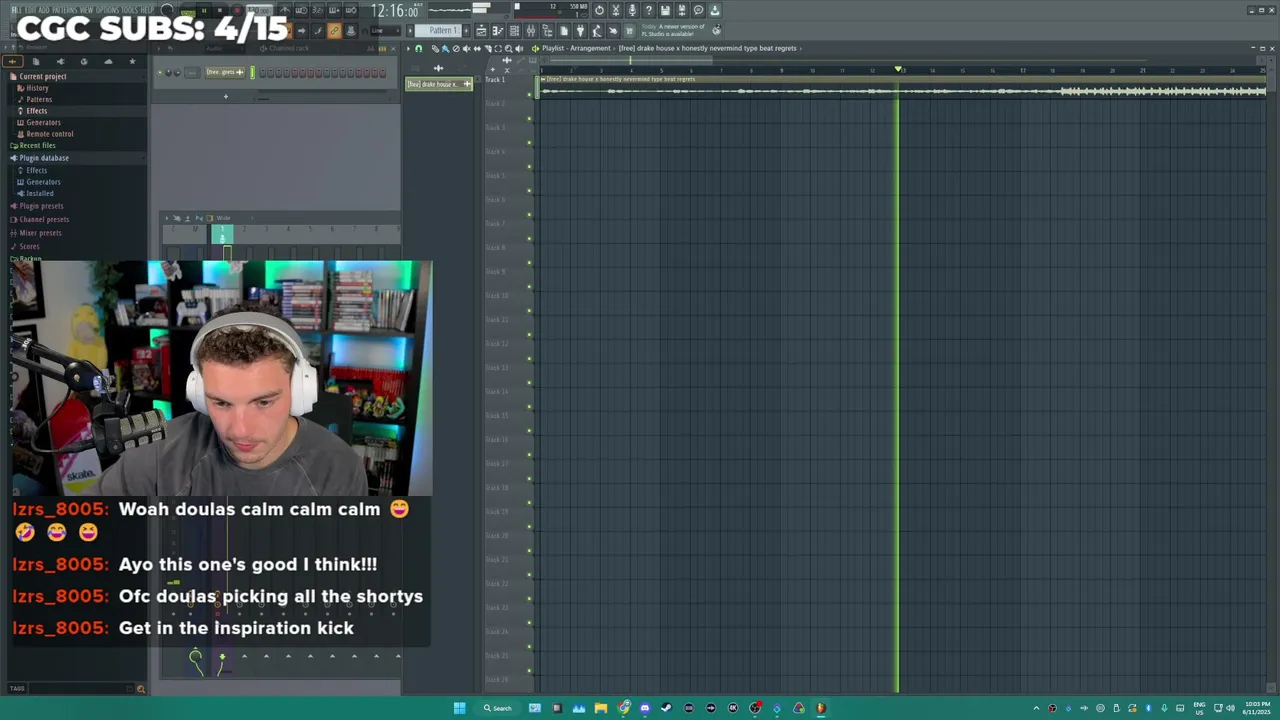Toggle mute LED for playlist Track 2

tap(529, 119)
